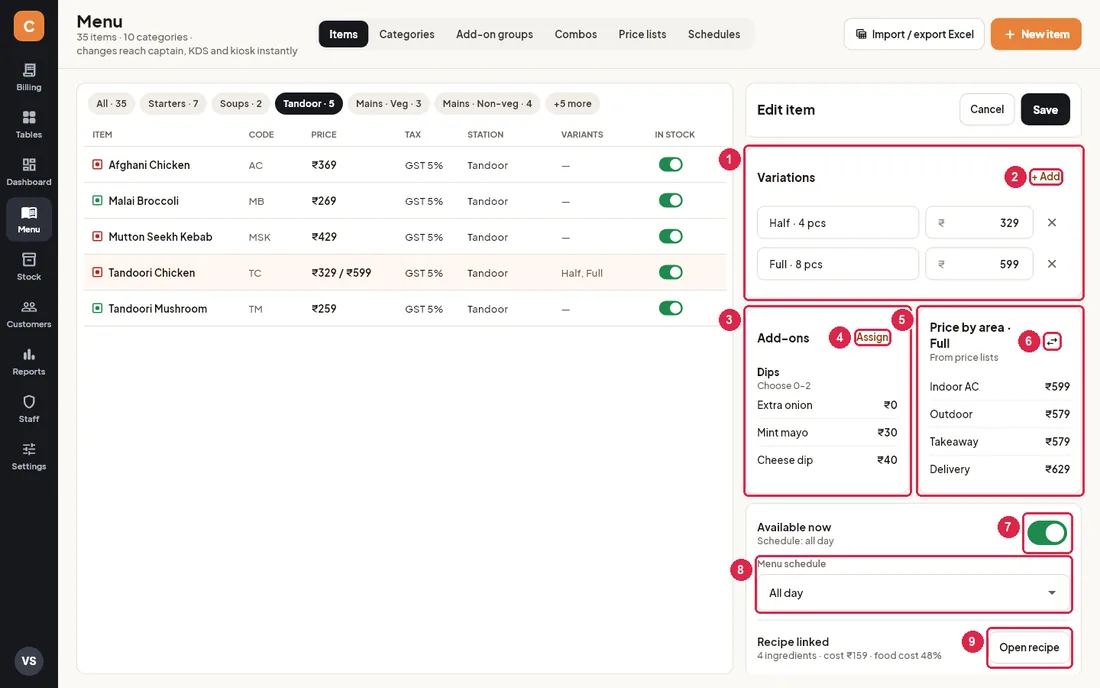
Task: Click the Indoor AC price row
Action: (x=1000, y=386)
